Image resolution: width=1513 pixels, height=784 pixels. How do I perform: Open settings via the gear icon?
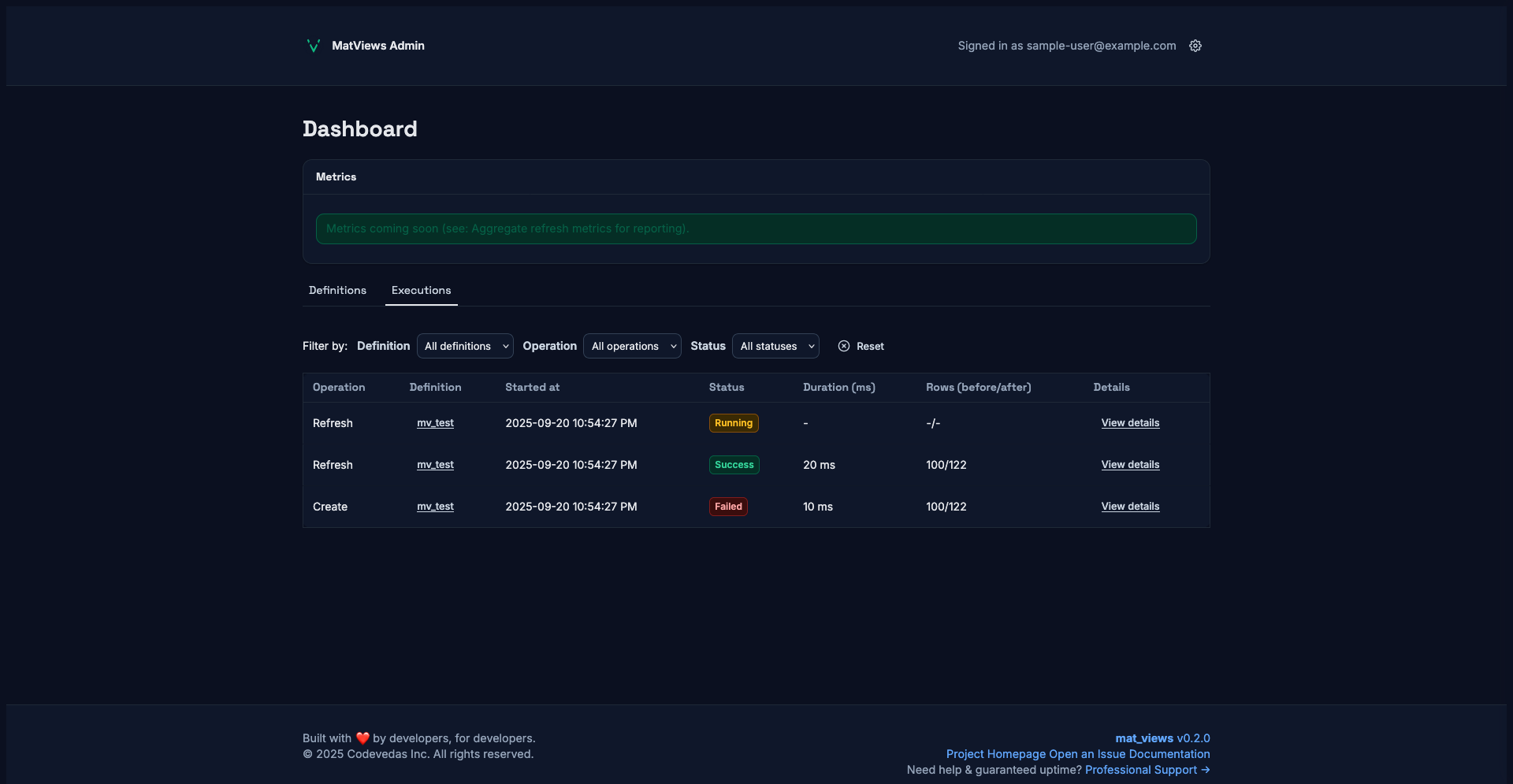click(x=1195, y=46)
